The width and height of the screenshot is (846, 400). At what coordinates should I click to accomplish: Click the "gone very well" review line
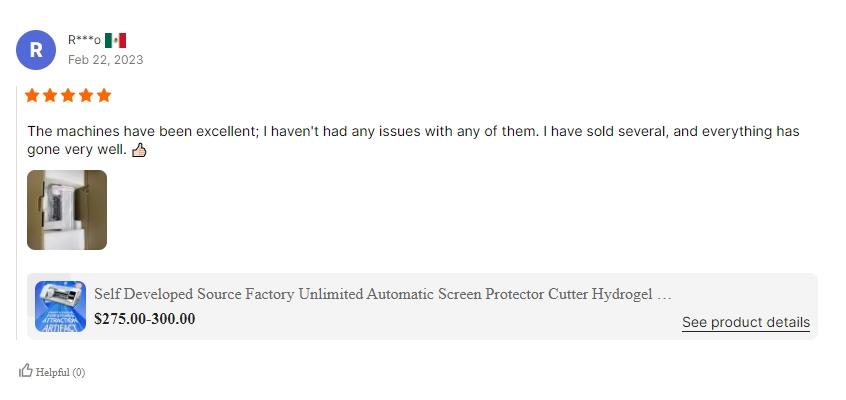(x=76, y=150)
